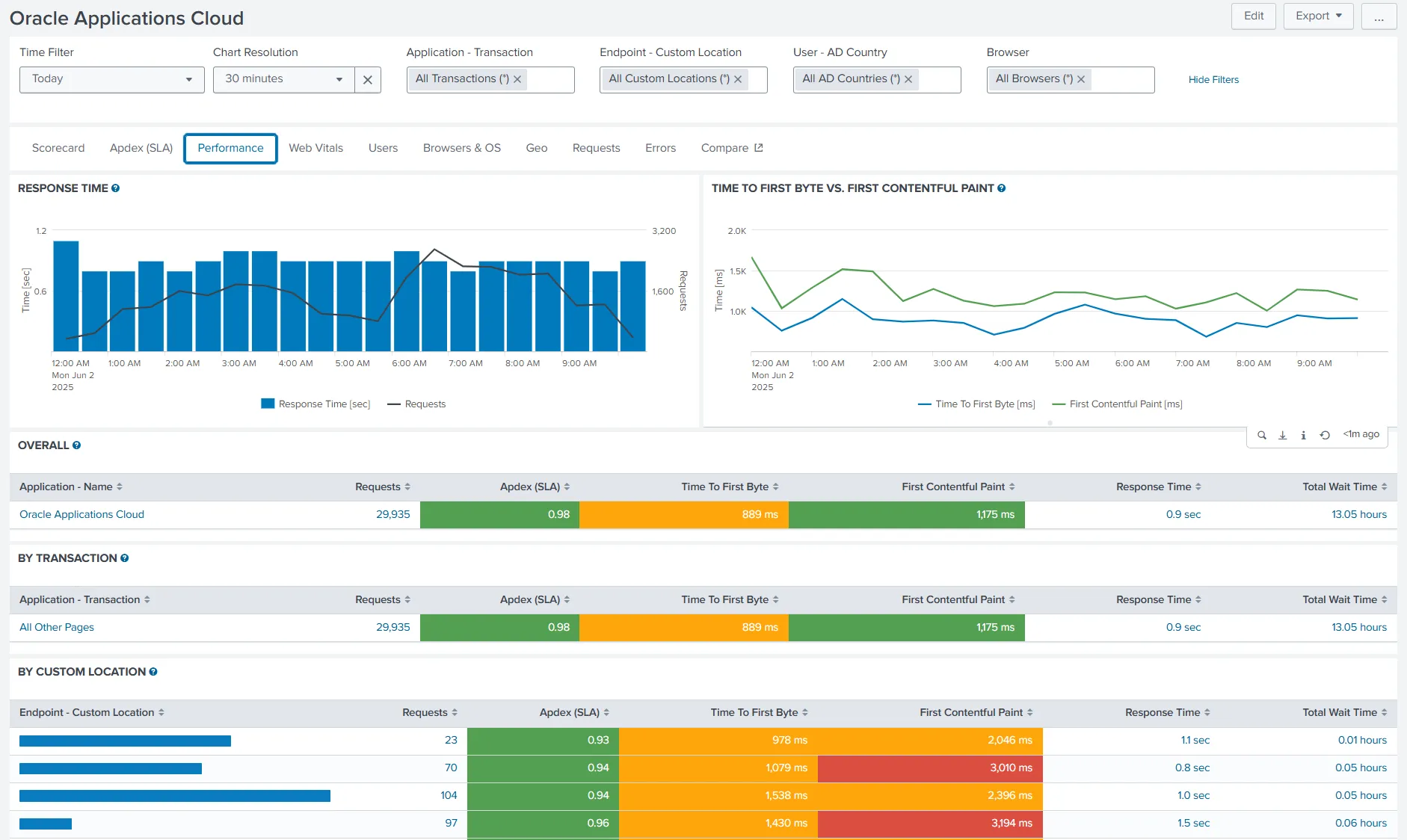The image size is (1407, 840).
Task: Open the Browsers & OS tab
Action: point(462,148)
